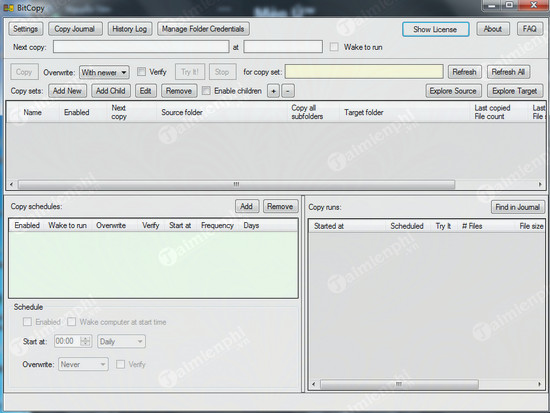Open the Settings button
550x413 pixels.
(x=25, y=29)
